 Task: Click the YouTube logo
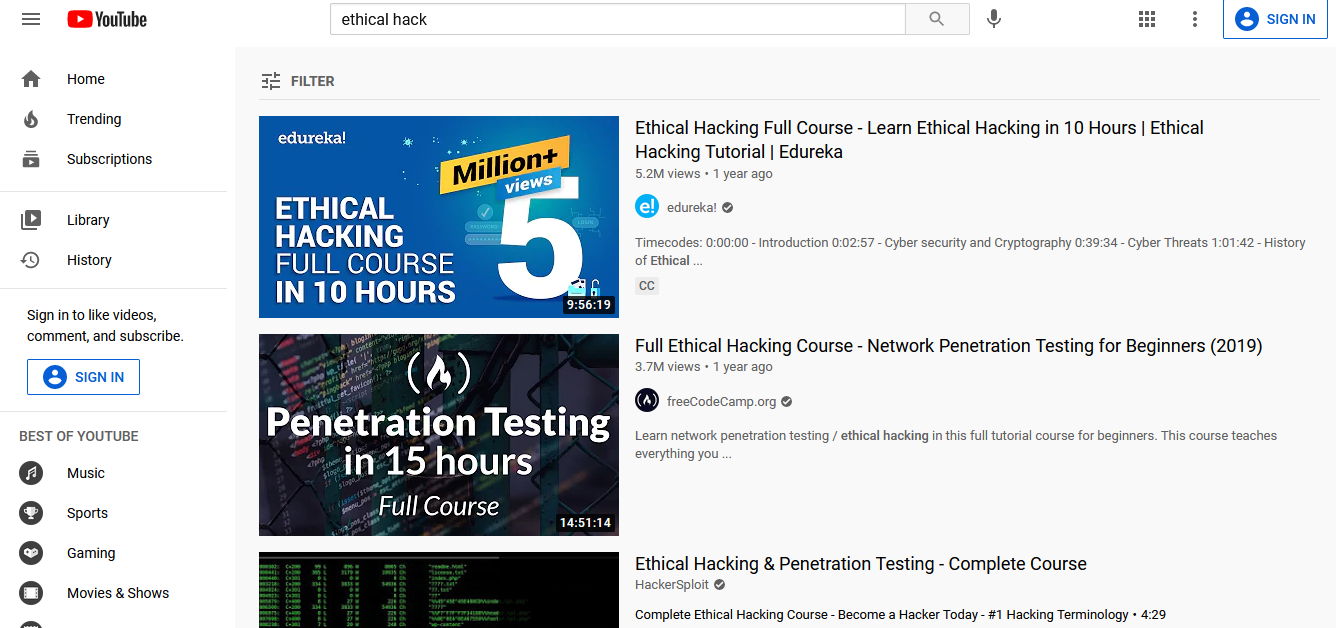click(x=107, y=19)
